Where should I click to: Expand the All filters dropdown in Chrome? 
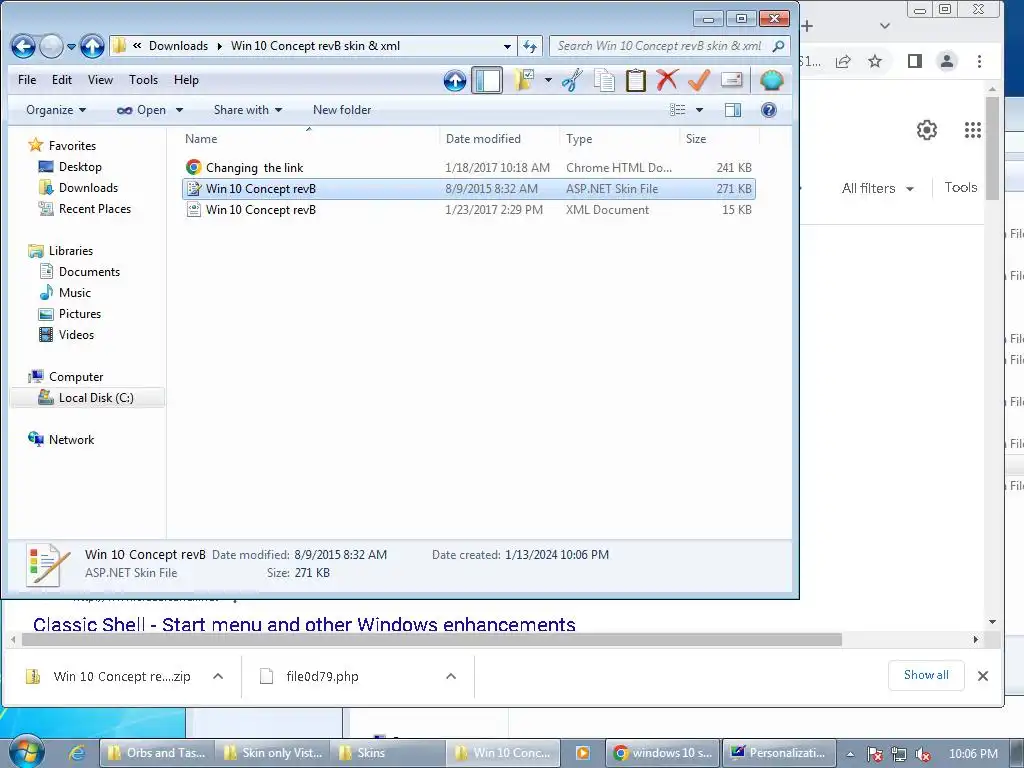coord(878,188)
